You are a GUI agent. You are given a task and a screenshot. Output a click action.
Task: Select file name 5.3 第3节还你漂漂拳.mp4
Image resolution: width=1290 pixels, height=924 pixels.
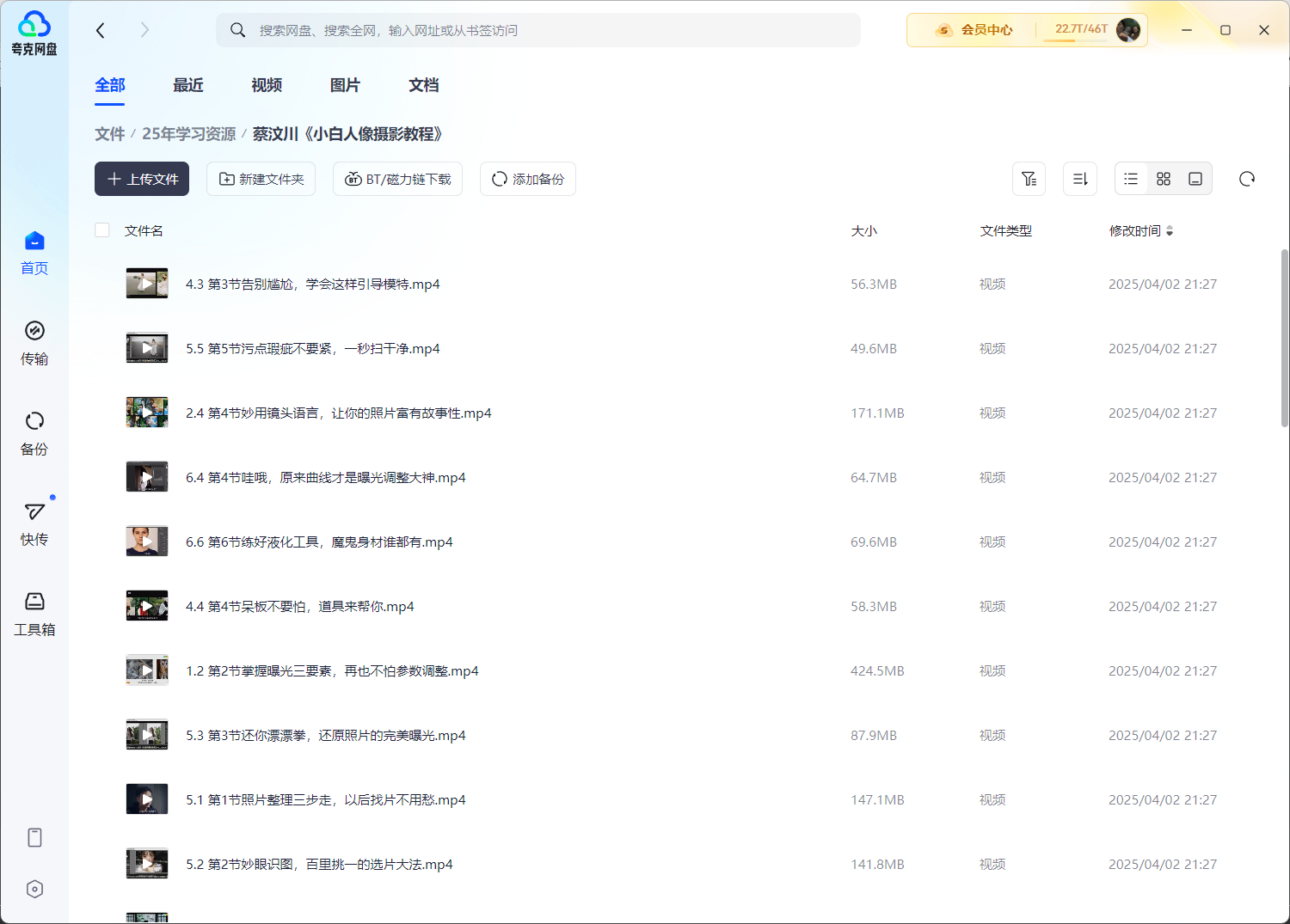click(x=326, y=736)
